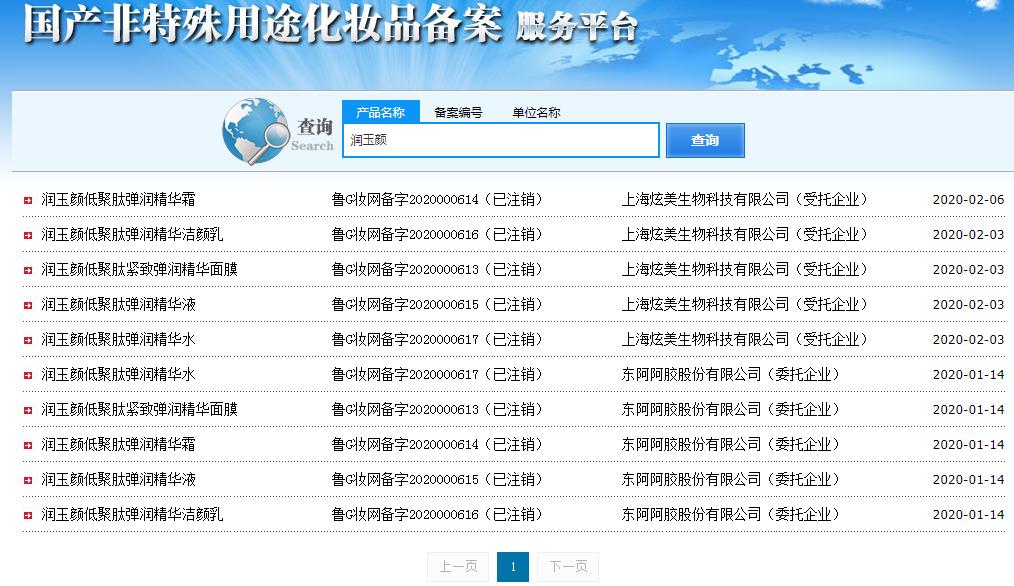Select the 产品名称 search tab

[x=380, y=112]
